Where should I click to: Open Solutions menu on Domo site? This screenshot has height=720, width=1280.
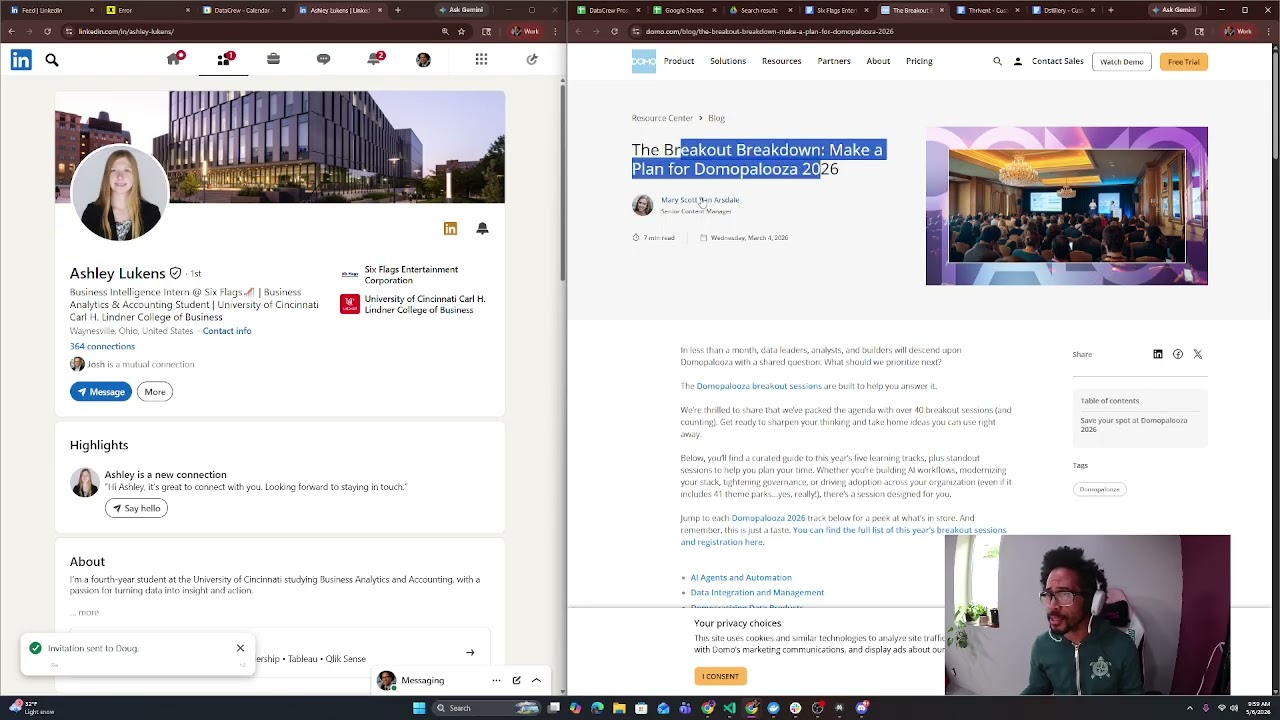click(x=728, y=61)
